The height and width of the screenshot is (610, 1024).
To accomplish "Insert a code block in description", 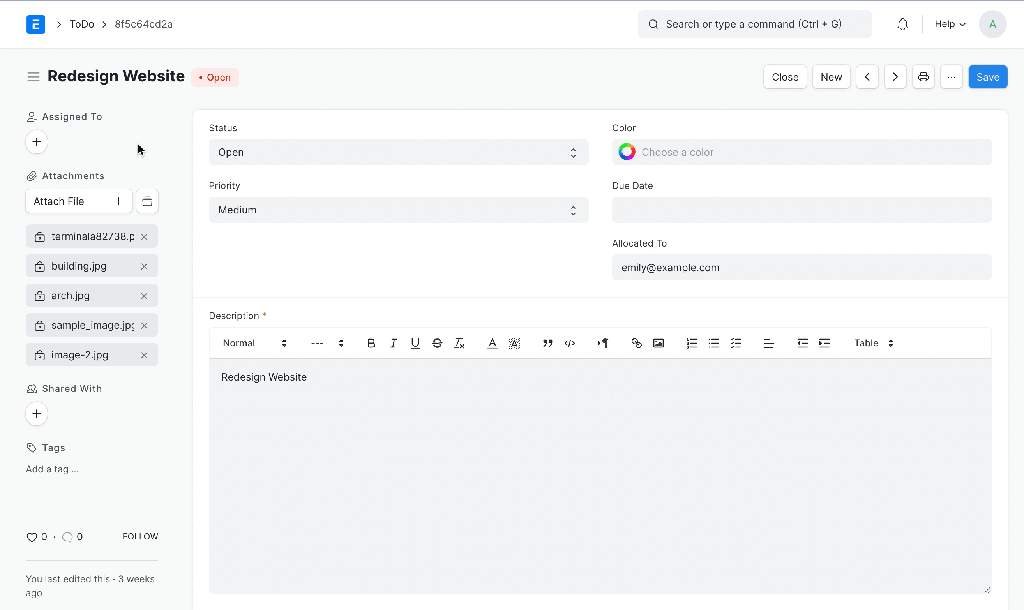I will tap(570, 343).
